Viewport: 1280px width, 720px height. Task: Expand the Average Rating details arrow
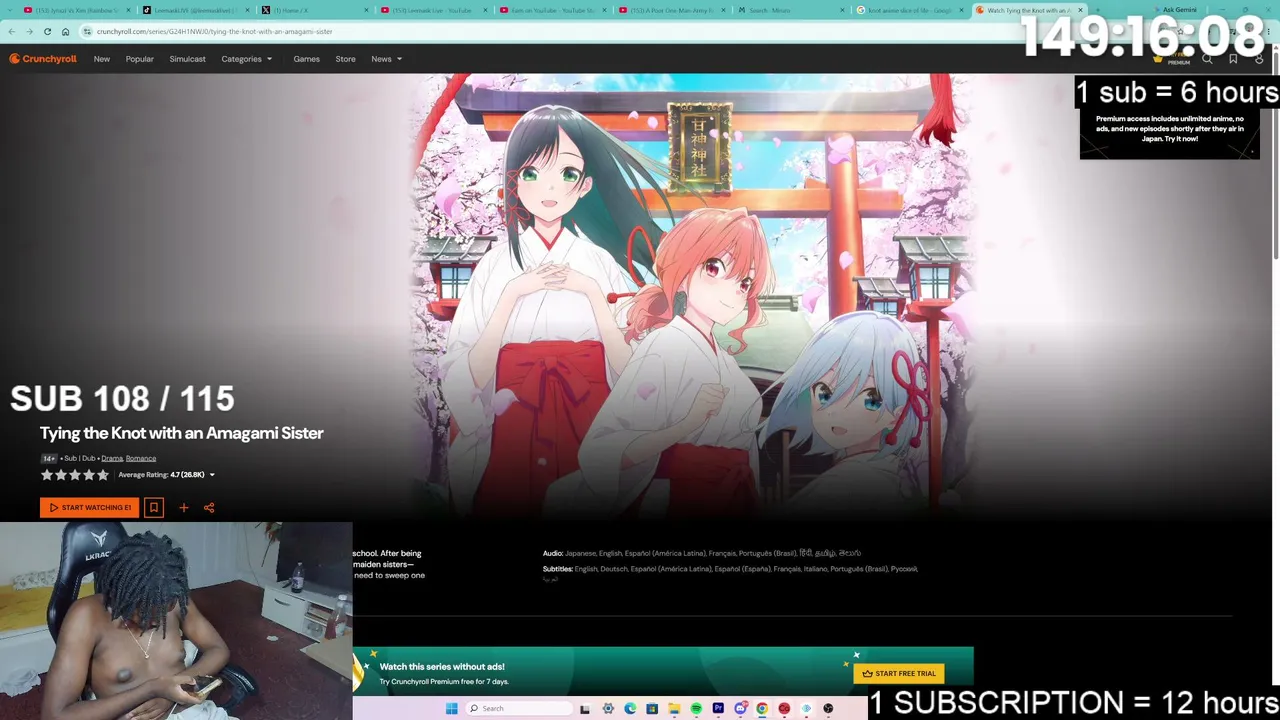(x=212, y=475)
